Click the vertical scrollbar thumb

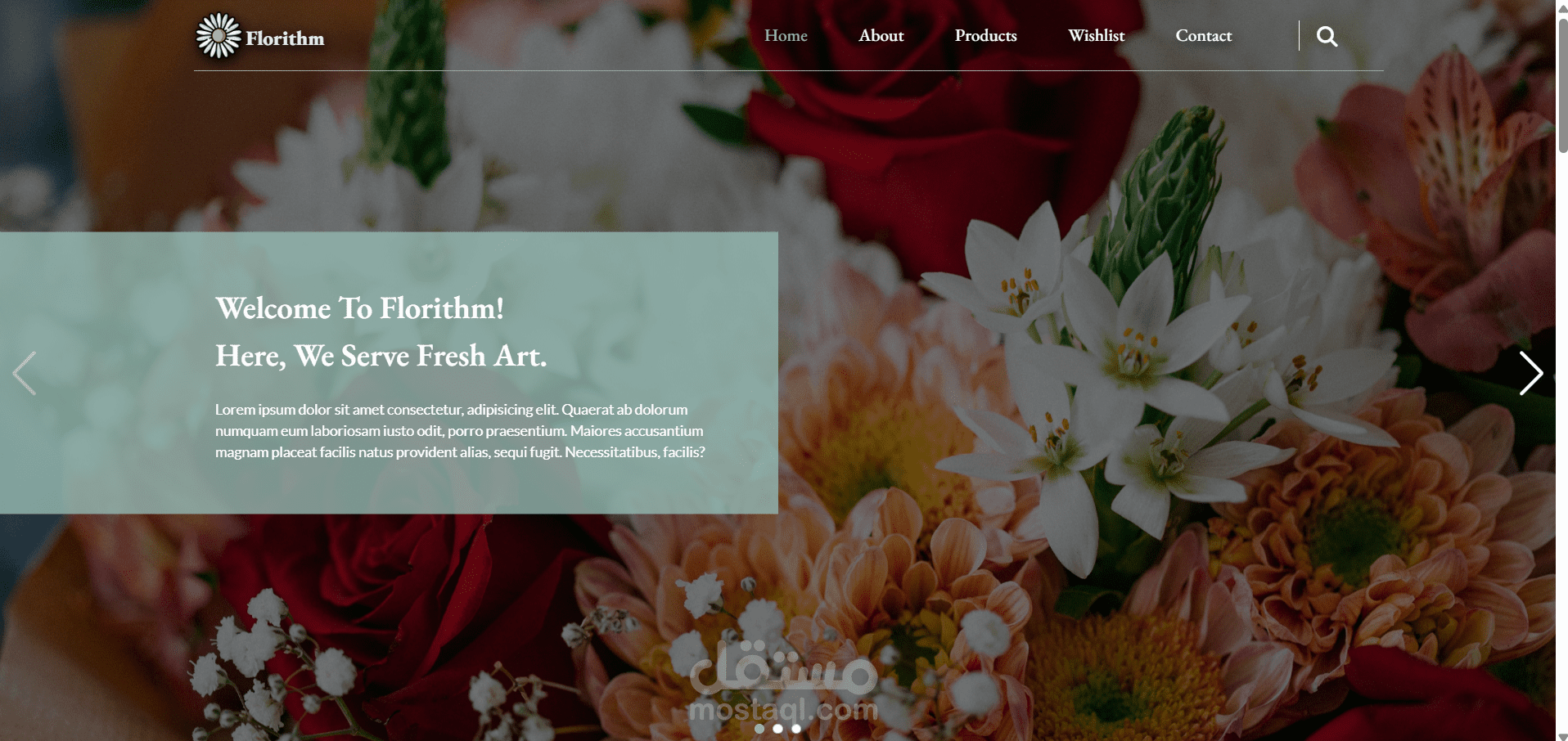click(x=1562, y=85)
